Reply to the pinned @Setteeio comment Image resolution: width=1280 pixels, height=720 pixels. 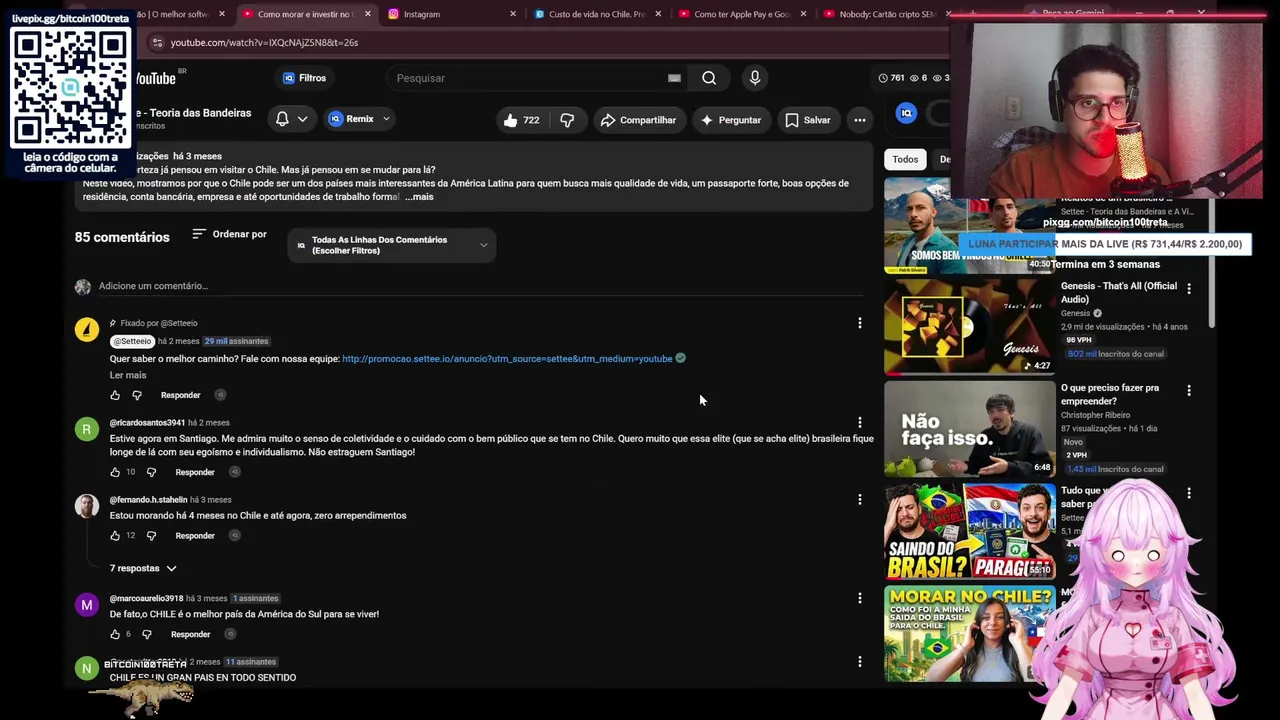point(180,395)
